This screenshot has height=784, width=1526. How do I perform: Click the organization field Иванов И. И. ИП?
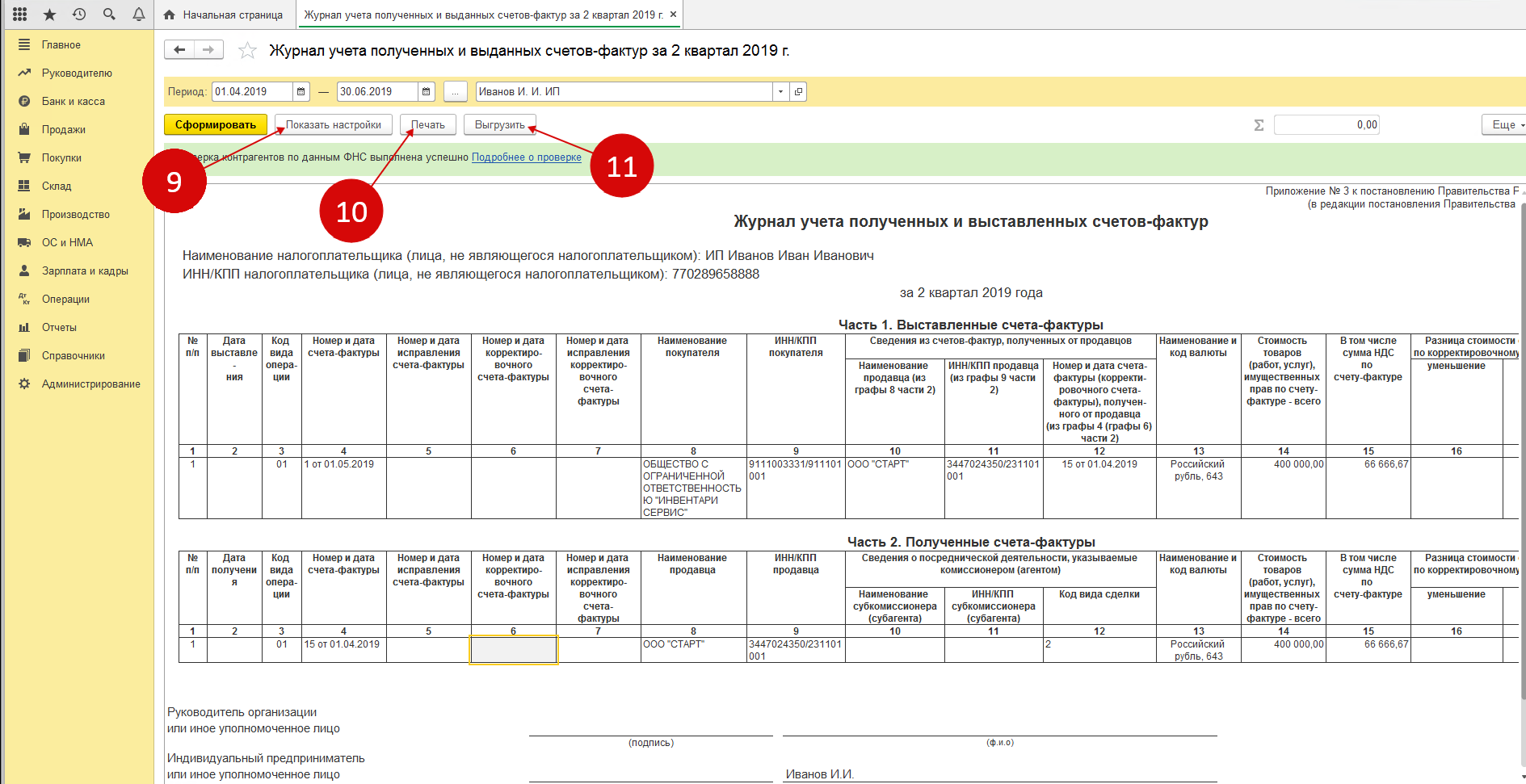coord(624,92)
